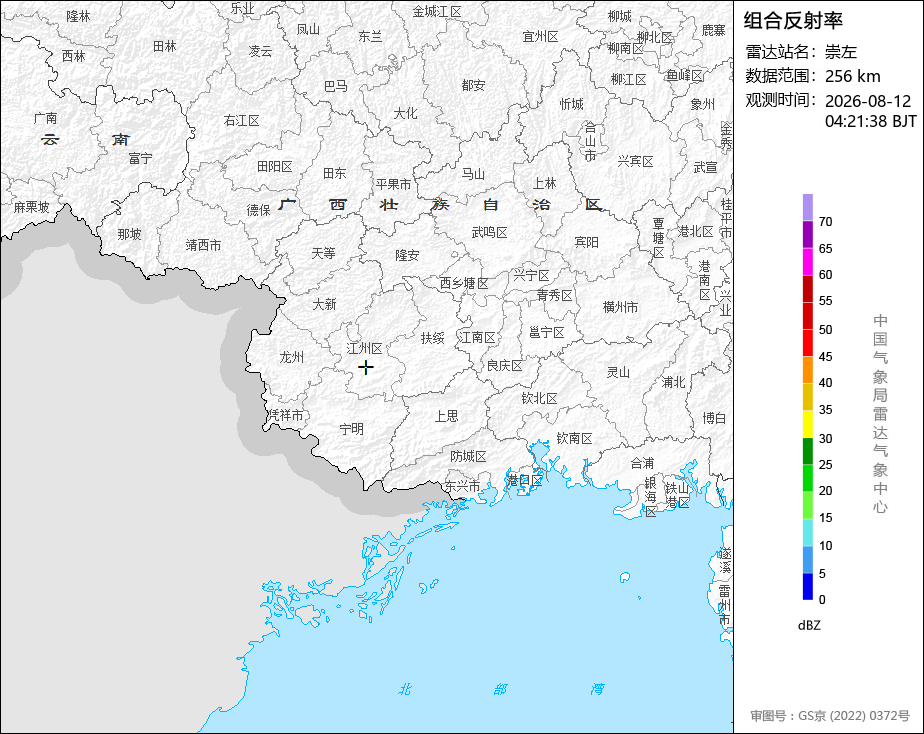Screen dimensions: 924x734
Task: Click the purple 70 dBZ color swatch
Action: [807, 207]
